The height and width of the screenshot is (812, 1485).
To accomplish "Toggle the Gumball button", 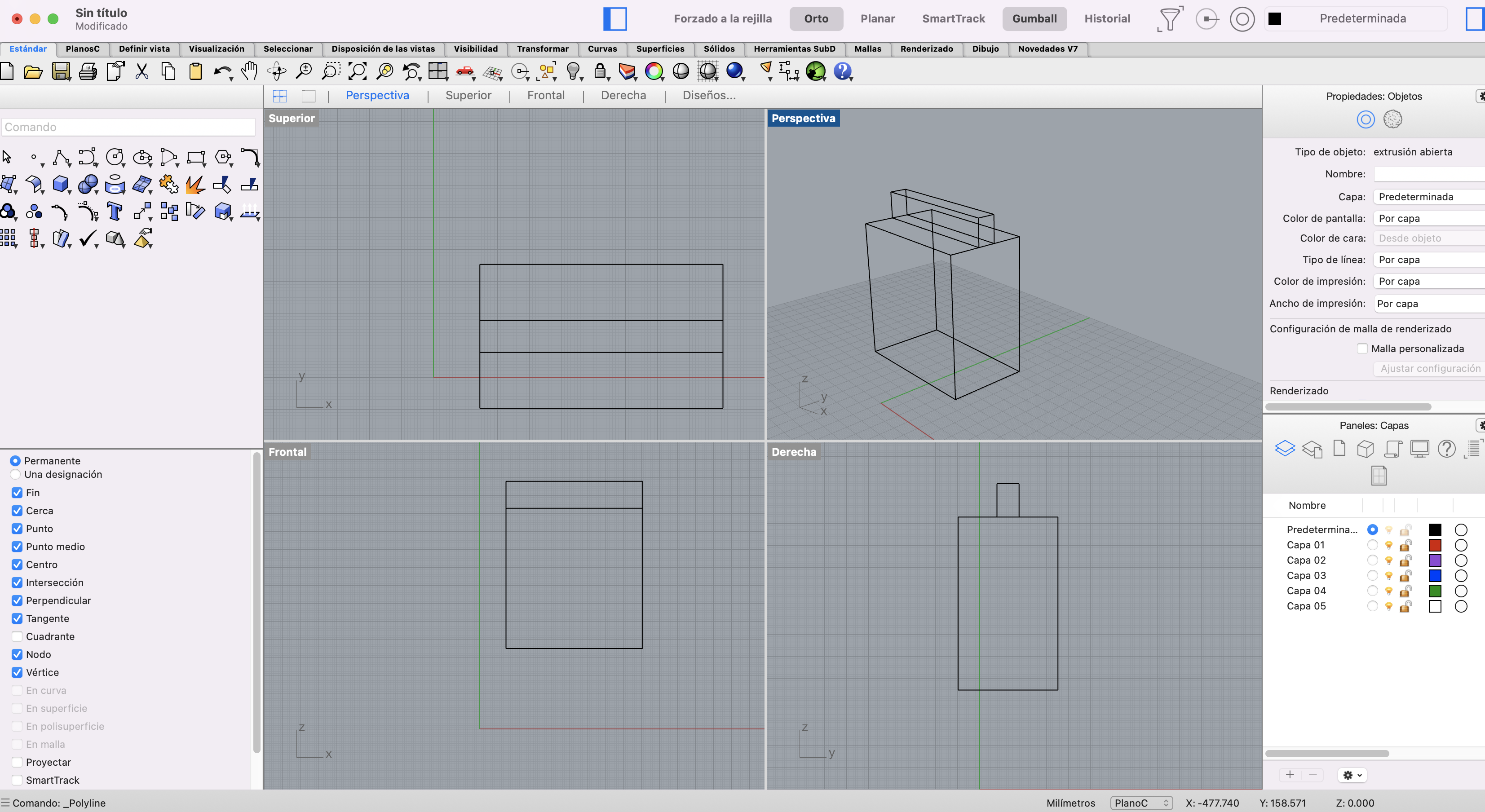I will 1034,18.
